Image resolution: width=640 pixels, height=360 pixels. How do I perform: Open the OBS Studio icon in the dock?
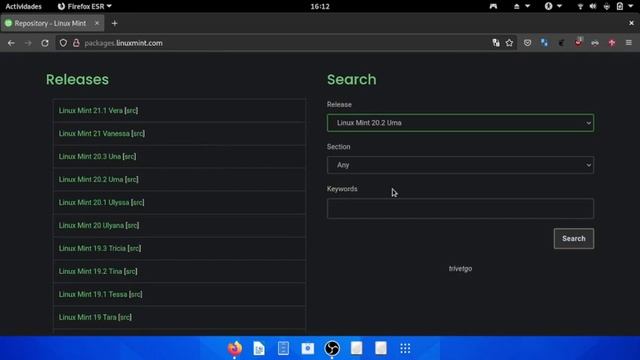point(332,348)
